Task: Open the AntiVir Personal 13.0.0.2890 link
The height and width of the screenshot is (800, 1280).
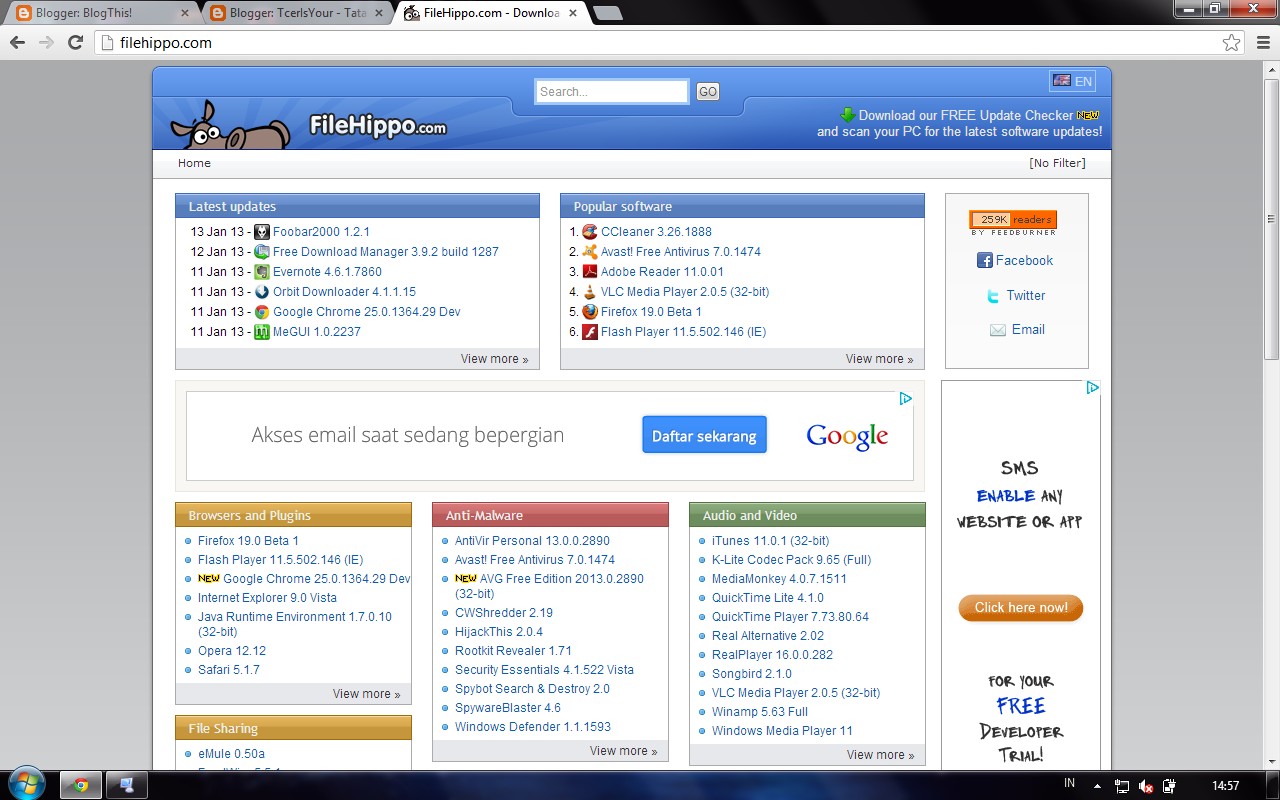Action: click(x=532, y=541)
